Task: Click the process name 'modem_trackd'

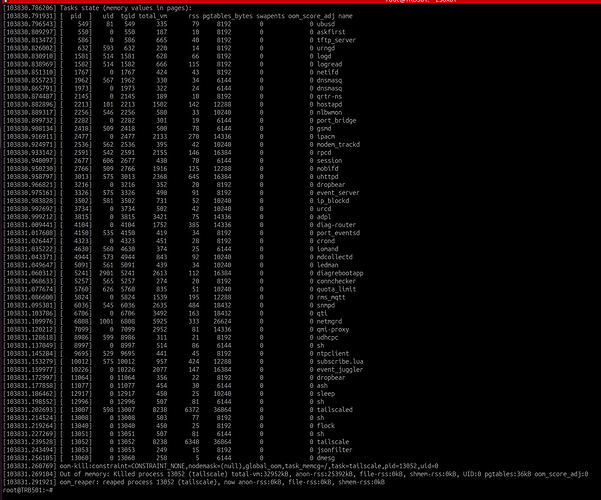Action: pyautogui.click(x=338, y=145)
